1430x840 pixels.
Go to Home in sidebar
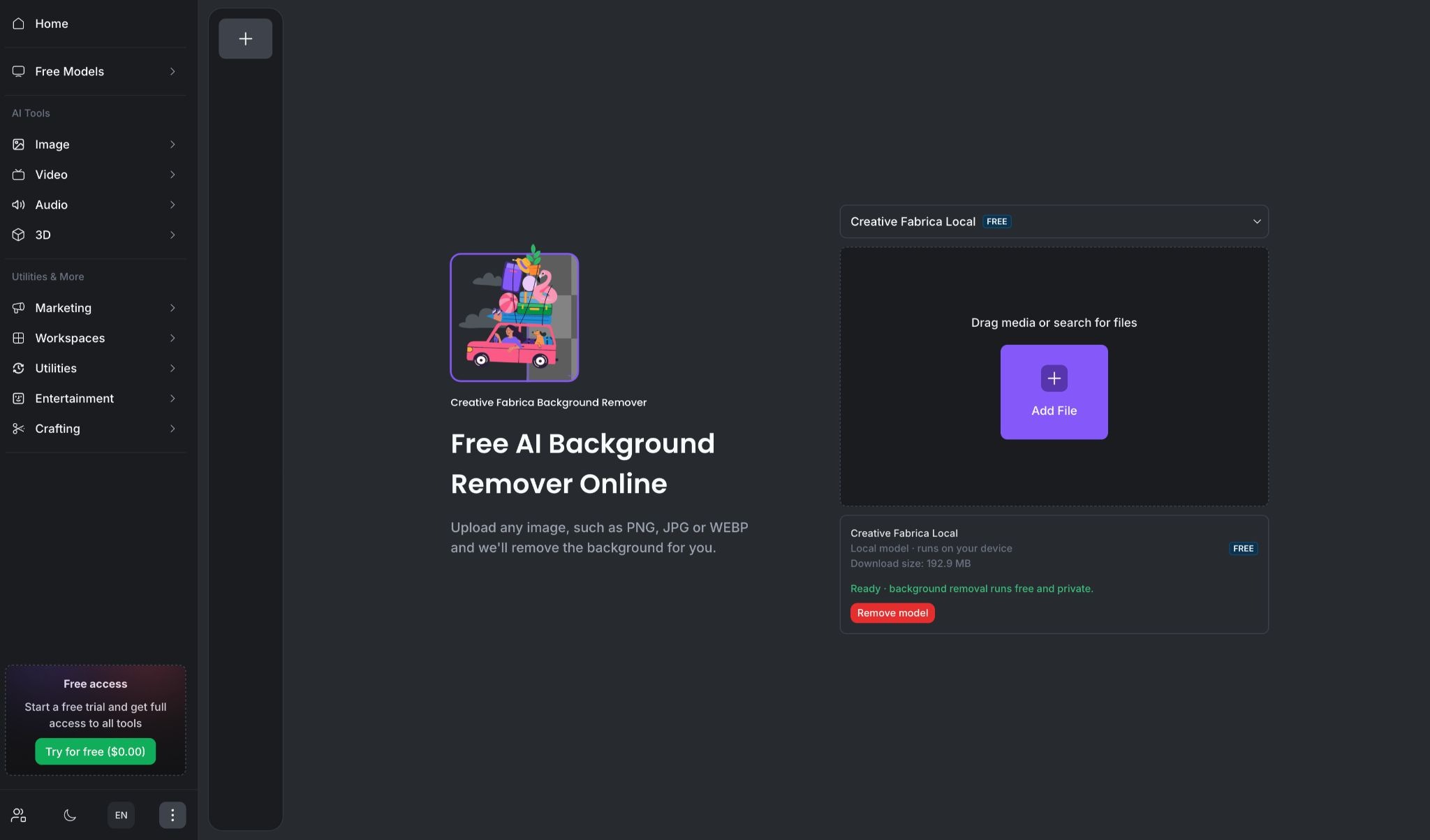96,23
